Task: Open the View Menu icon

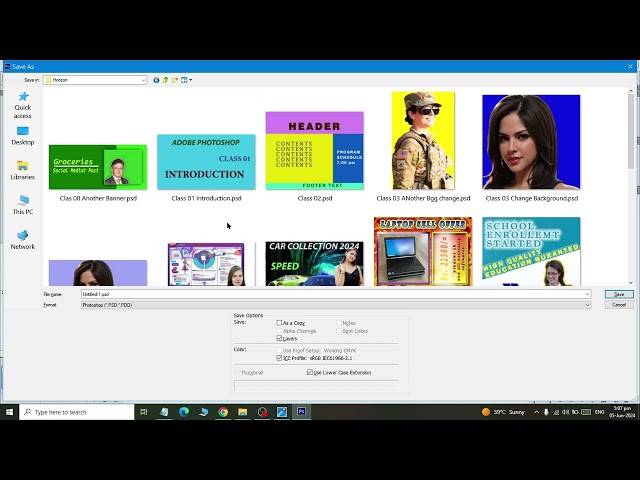Action: click(x=184, y=80)
